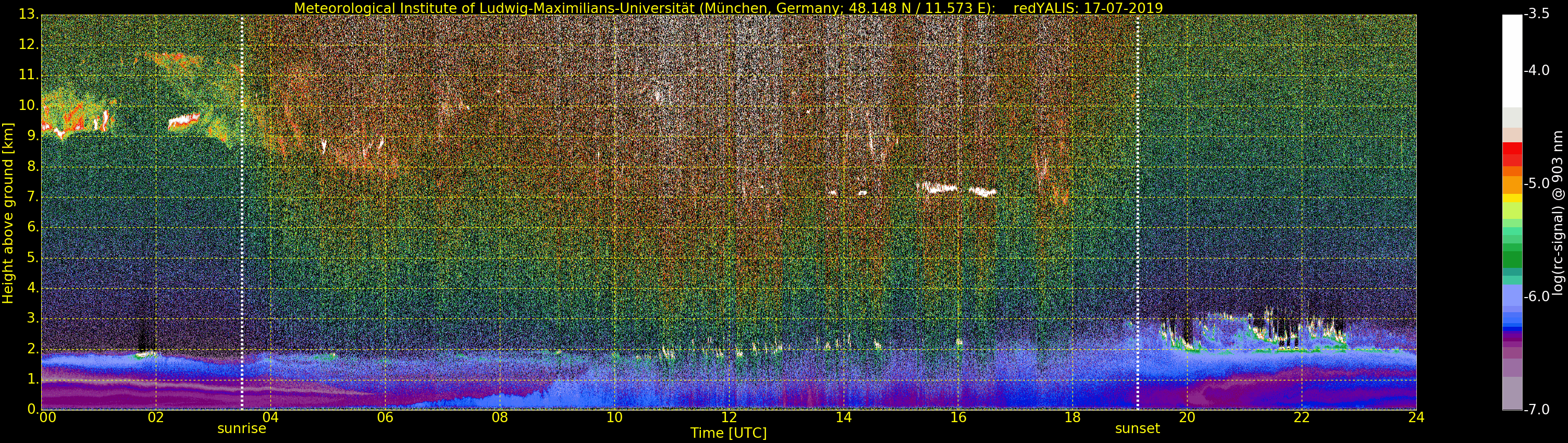Viewport: 1568px width, 443px height.
Task: Click the 'Time [UTC]' axis label
Action: pyautogui.click(x=729, y=433)
